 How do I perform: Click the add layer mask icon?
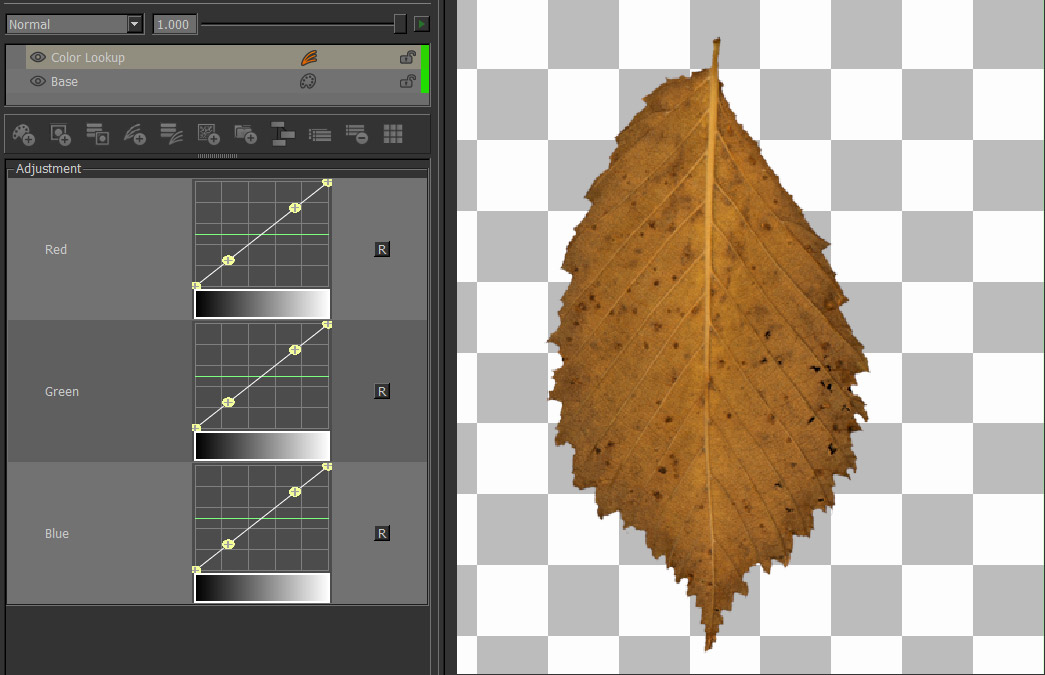click(60, 133)
